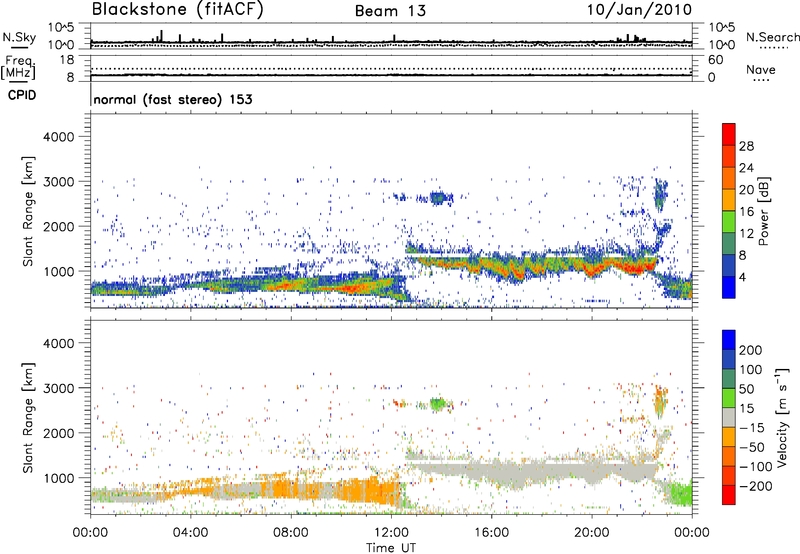Click the 4000 tick in power panel
This screenshot has width=800, height=554.
tap(59, 137)
